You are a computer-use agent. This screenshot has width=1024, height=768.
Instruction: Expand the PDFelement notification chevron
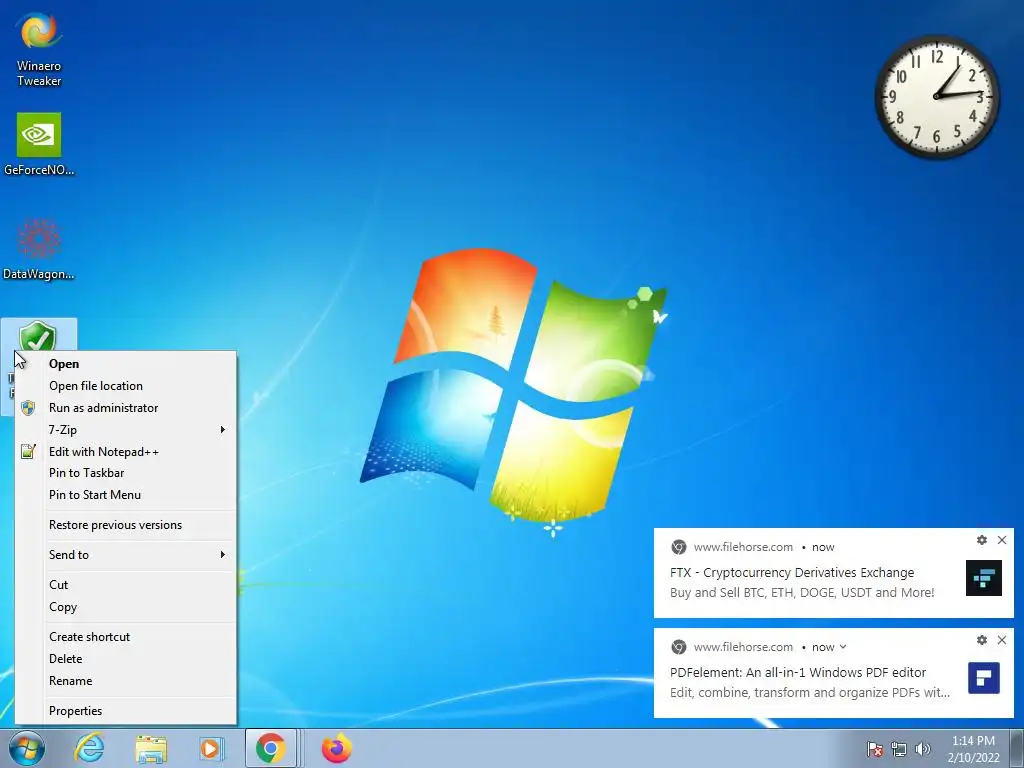[843, 647]
